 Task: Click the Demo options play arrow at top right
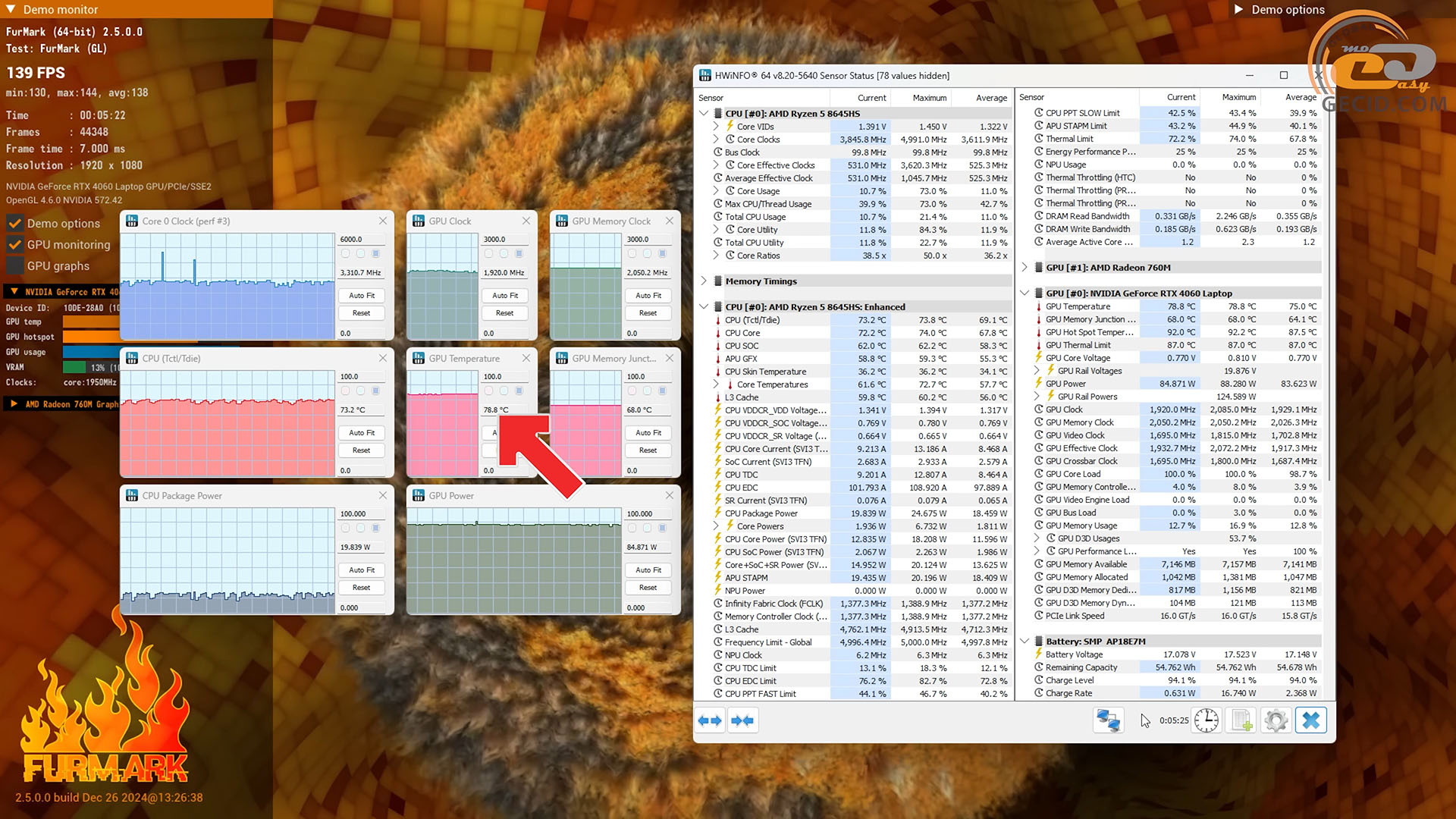(1238, 10)
